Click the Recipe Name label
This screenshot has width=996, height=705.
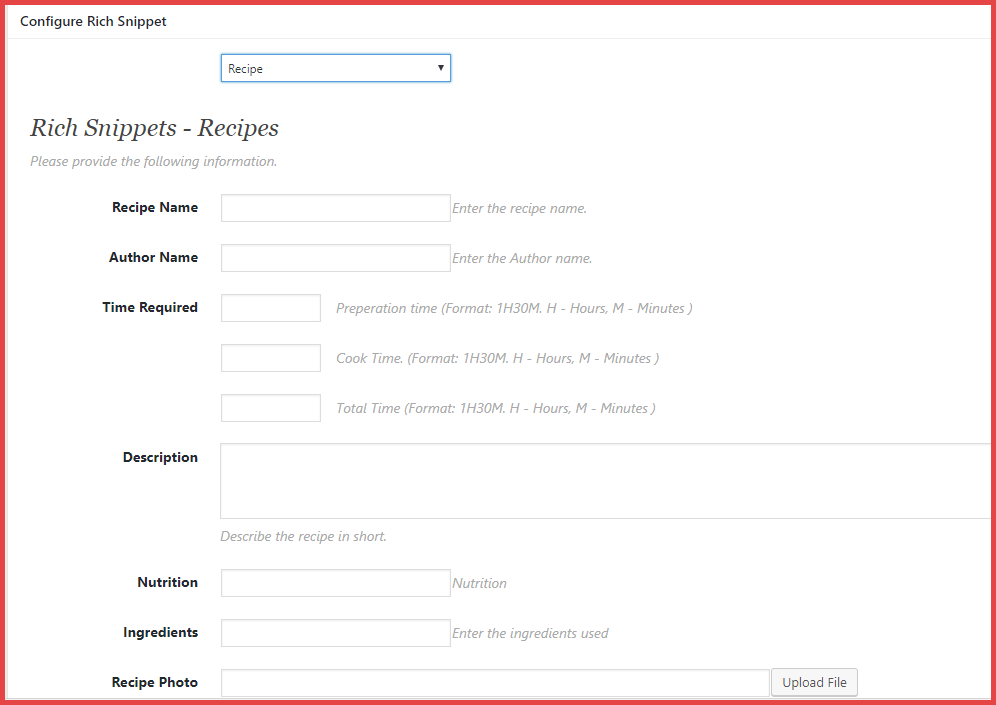tap(155, 208)
